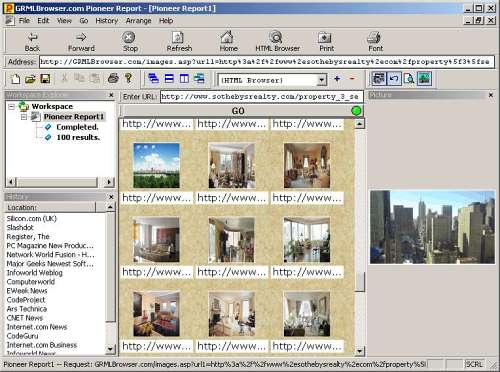Click the red minus icon

click(x=352, y=79)
